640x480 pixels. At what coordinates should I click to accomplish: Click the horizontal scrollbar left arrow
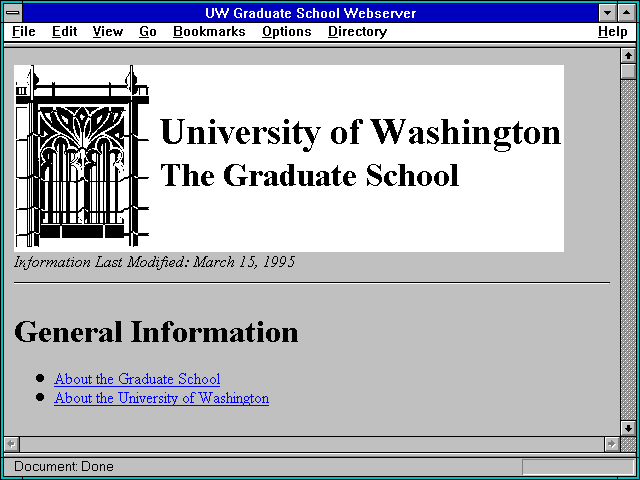click(x=11, y=444)
